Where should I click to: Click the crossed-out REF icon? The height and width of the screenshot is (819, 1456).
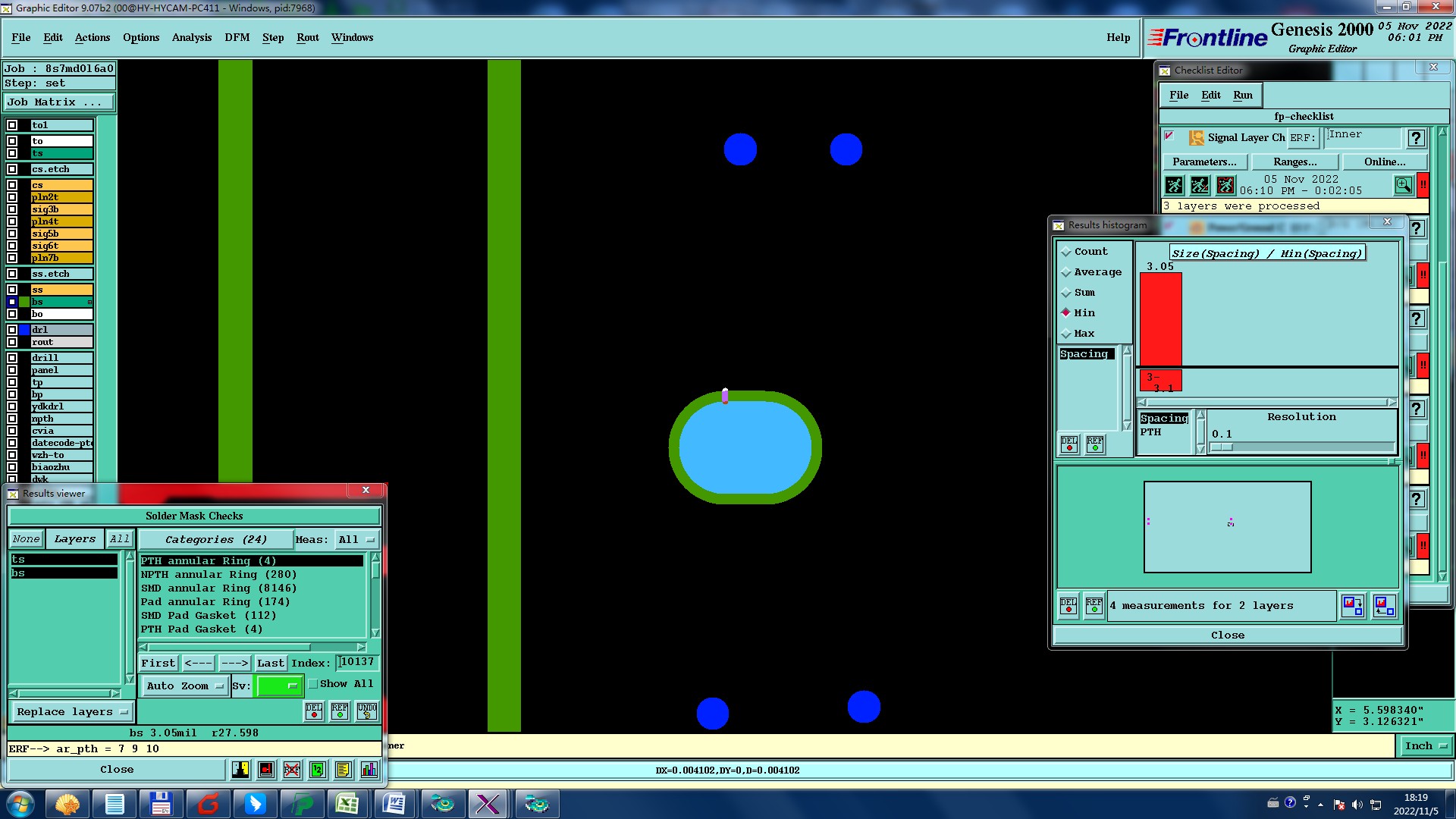click(292, 770)
